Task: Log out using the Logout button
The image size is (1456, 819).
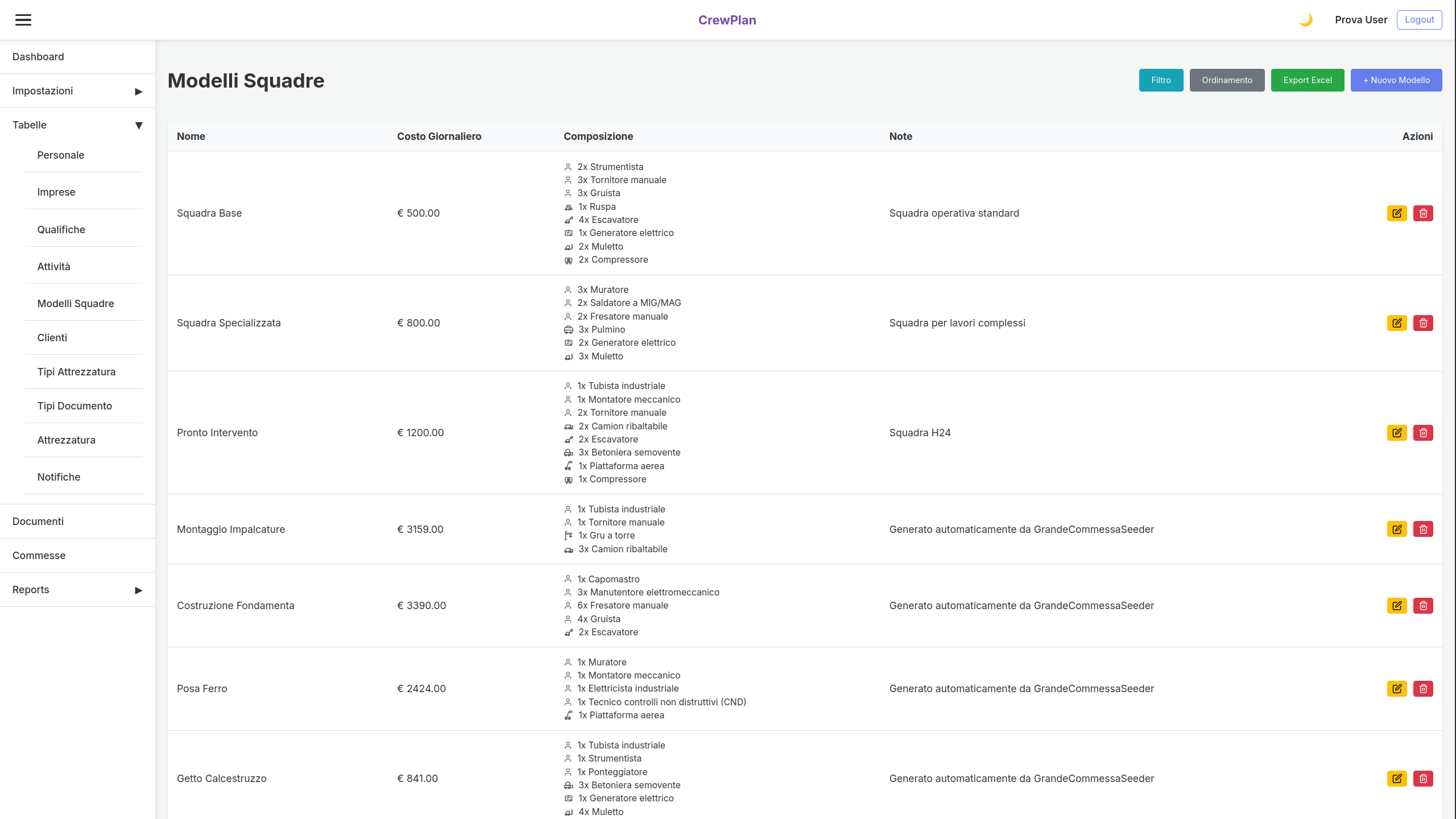Action: click(1419, 20)
